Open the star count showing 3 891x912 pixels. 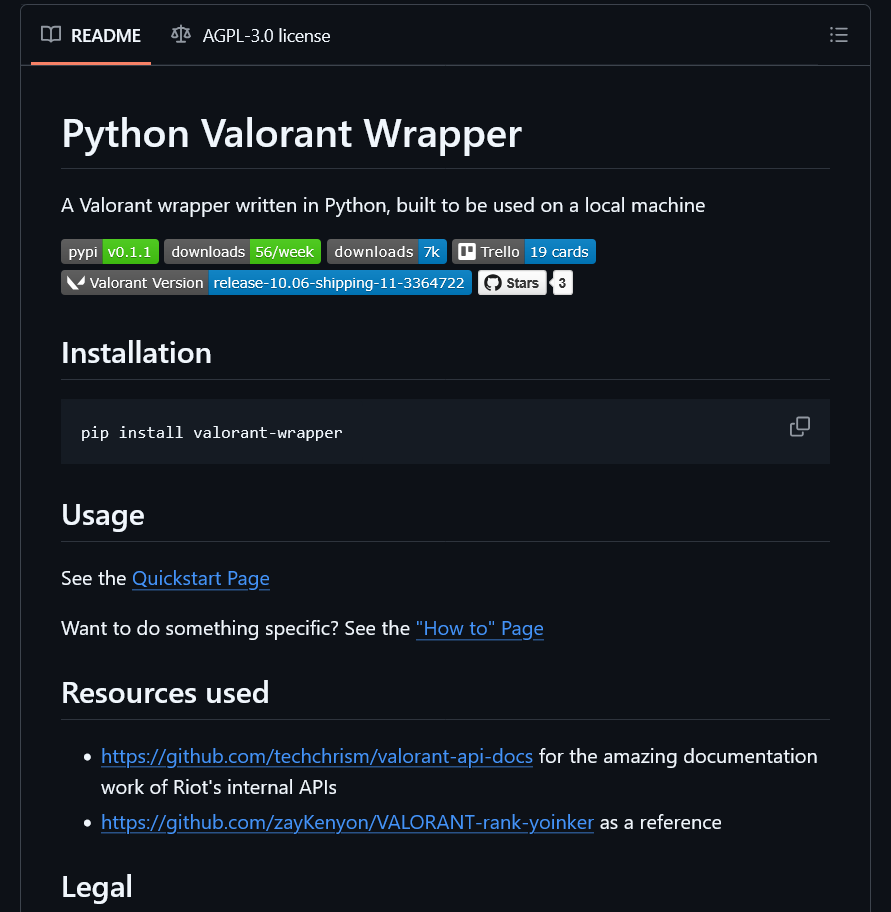(562, 283)
